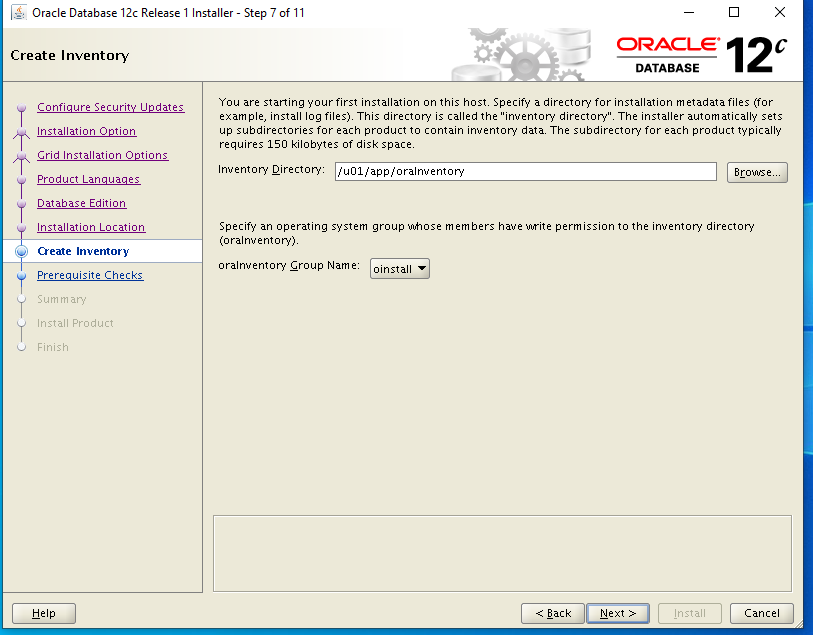Go to Prerequisite Checks step
The height and width of the screenshot is (635, 813).
click(90, 275)
